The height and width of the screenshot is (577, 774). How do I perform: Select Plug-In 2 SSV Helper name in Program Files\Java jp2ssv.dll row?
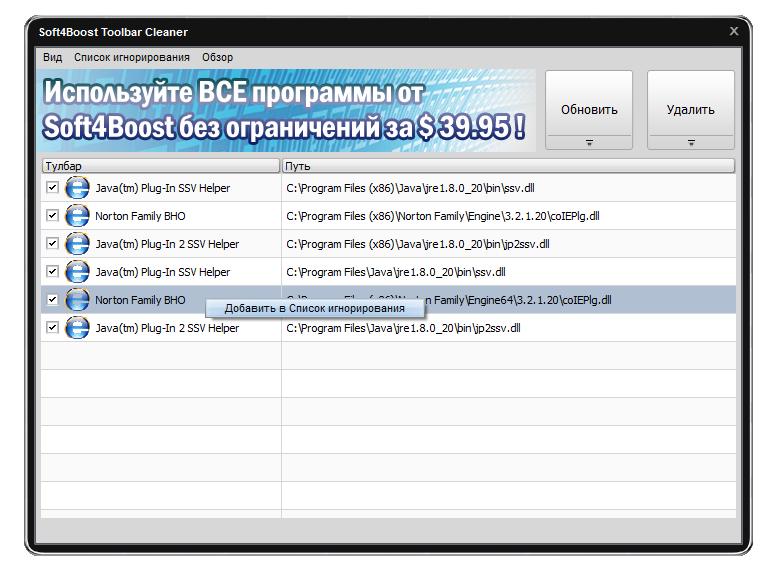(167, 328)
